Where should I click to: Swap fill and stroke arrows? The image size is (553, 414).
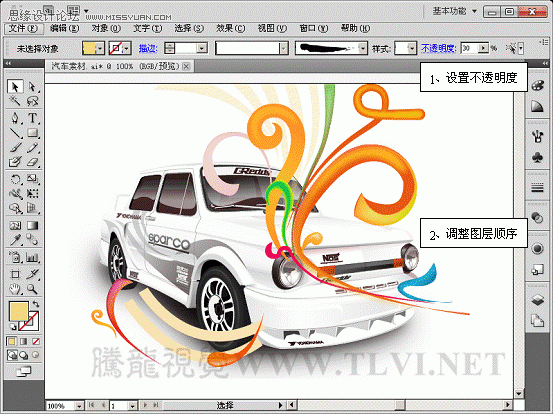(36, 304)
